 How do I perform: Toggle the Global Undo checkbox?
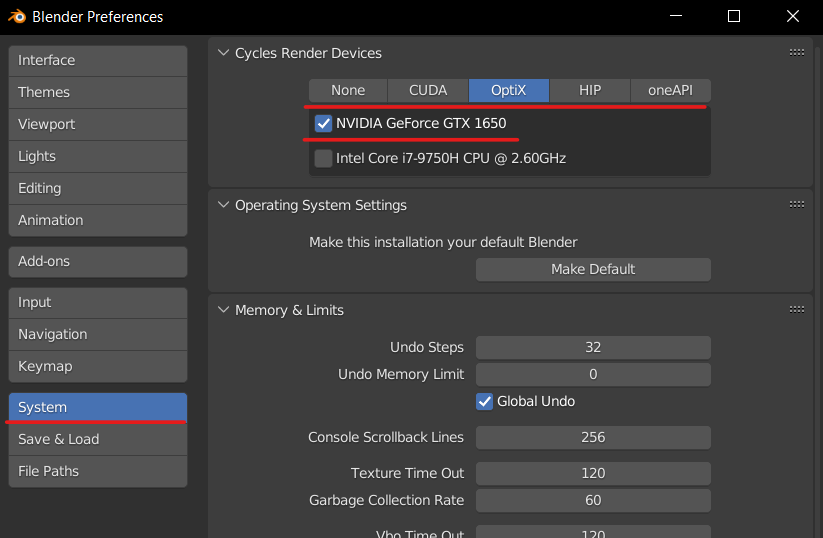484,402
